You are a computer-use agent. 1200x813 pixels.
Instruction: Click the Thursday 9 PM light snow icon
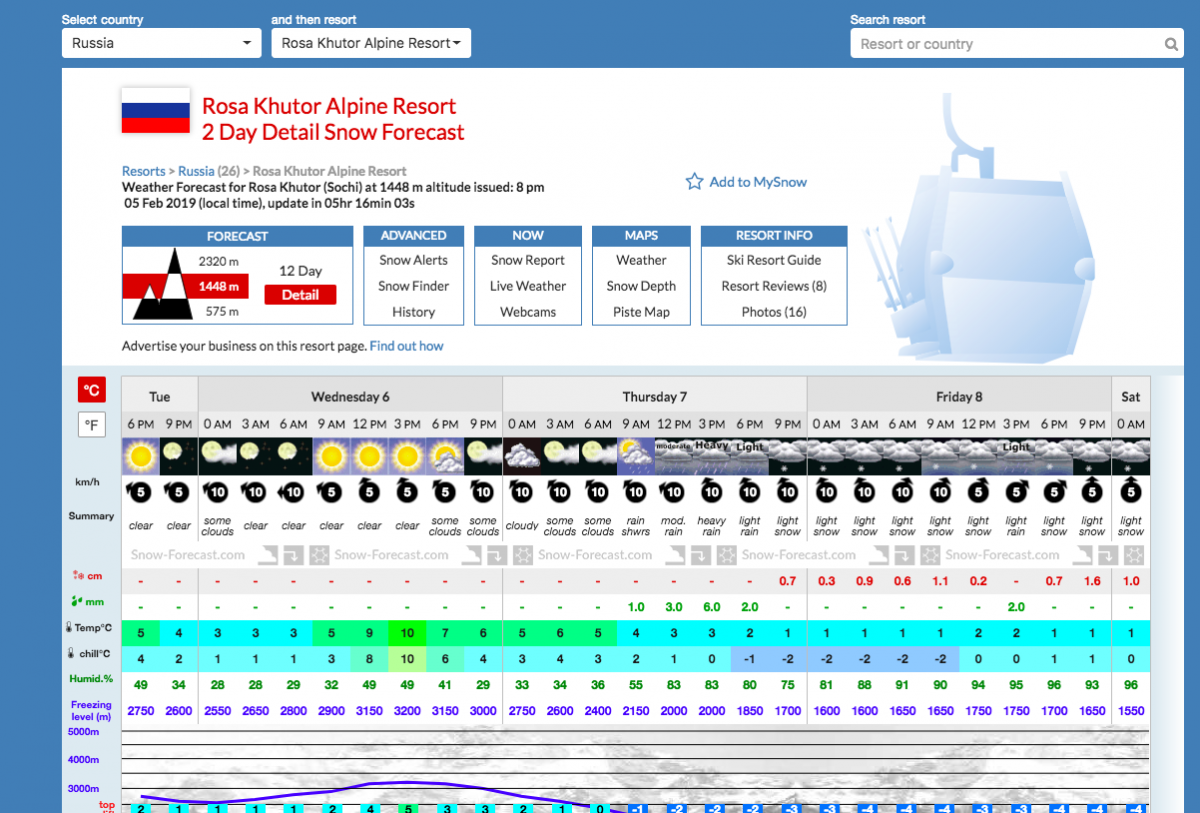(787, 456)
